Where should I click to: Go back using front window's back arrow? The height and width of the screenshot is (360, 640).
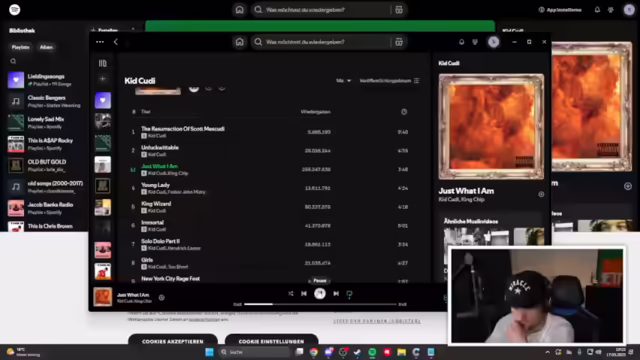tap(116, 42)
